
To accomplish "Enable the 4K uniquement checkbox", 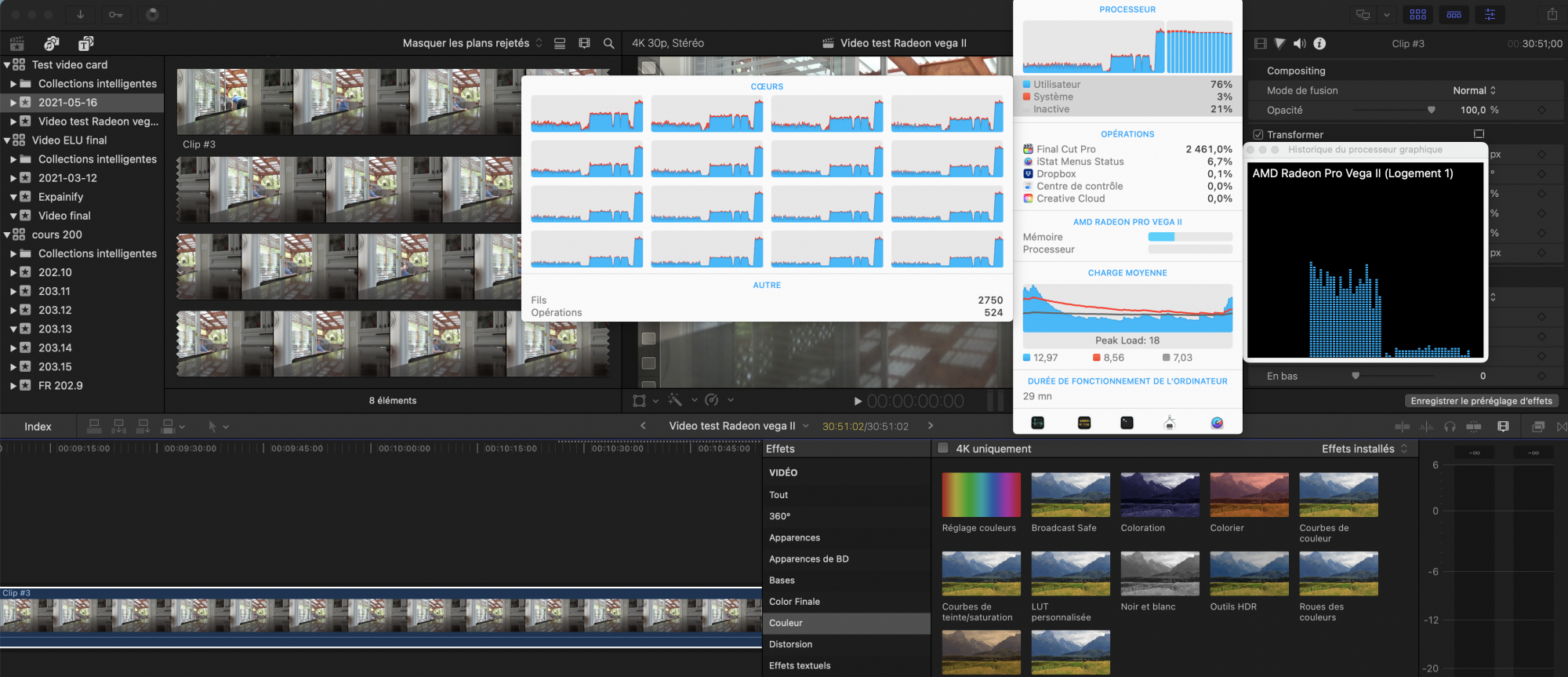I will [x=943, y=449].
